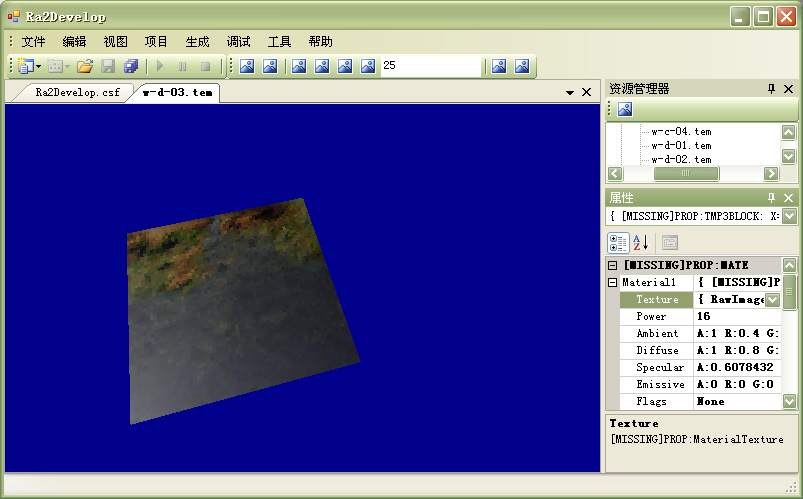
Task: Open the Texture property dropdown
Action: pyautogui.click(x=772, y=300)
